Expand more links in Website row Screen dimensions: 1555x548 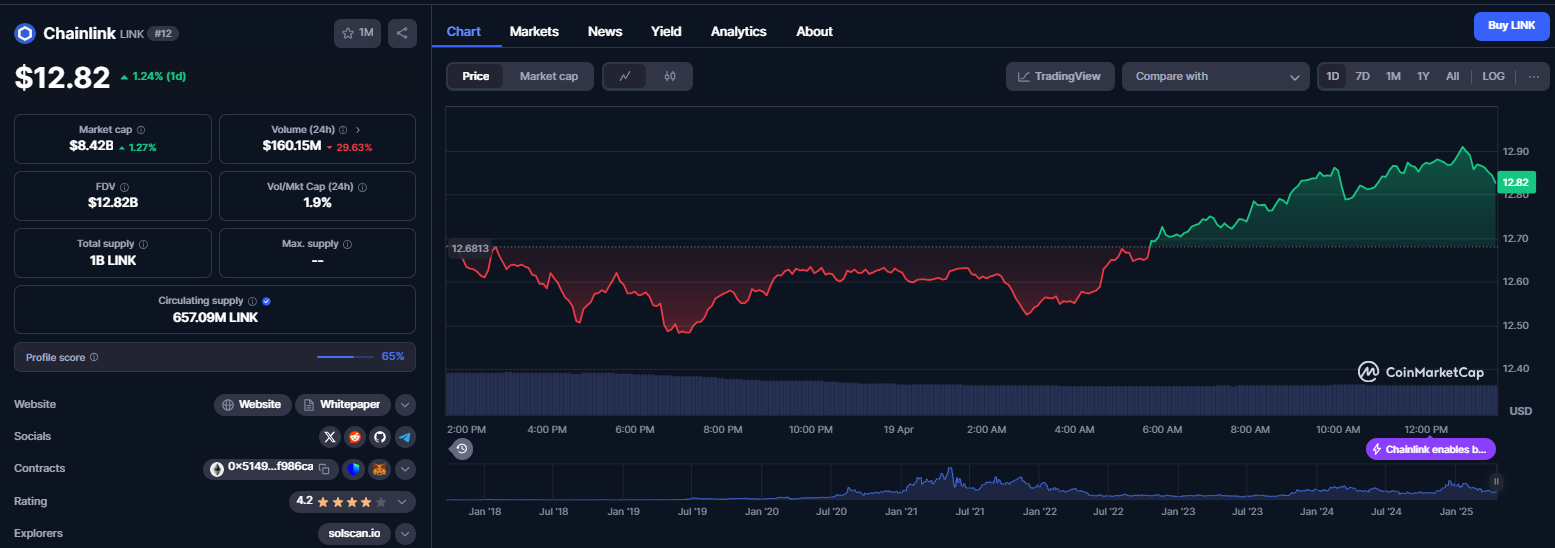coord(405,405)
